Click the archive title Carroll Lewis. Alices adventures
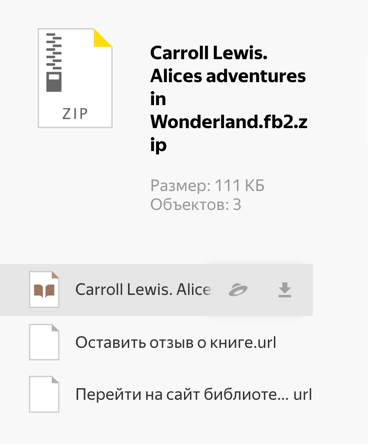The width and height of the screenshot is (368, 444). coord(228,64)
